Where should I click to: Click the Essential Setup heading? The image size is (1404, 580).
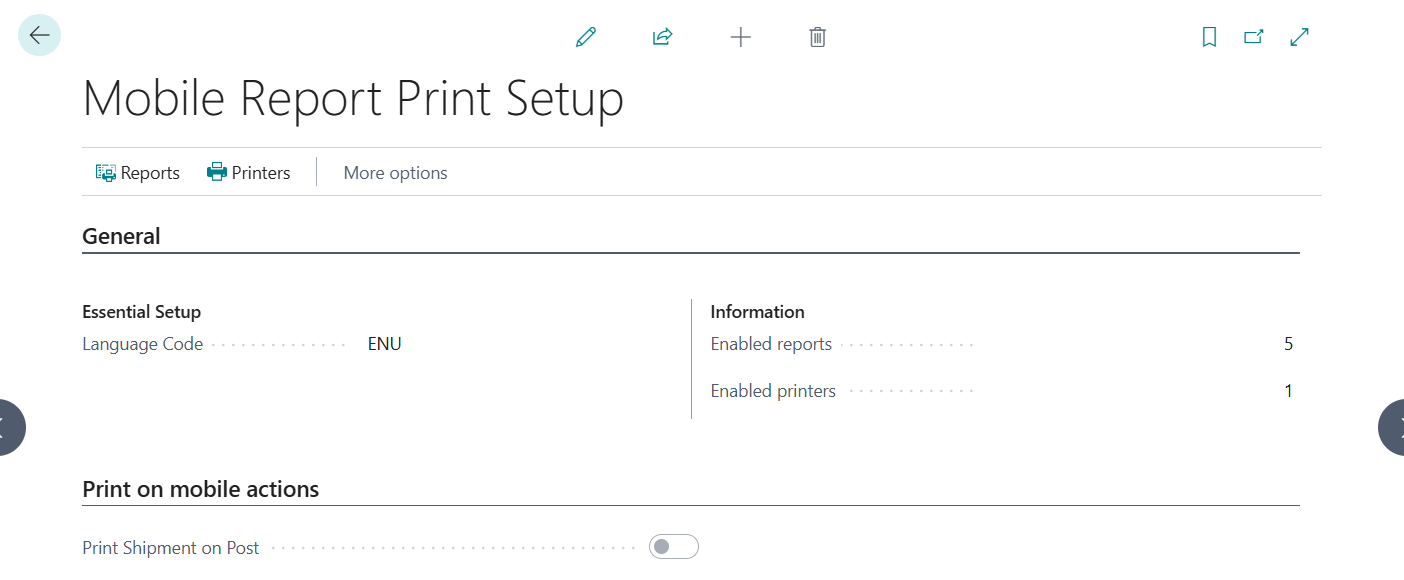(142, 312)
